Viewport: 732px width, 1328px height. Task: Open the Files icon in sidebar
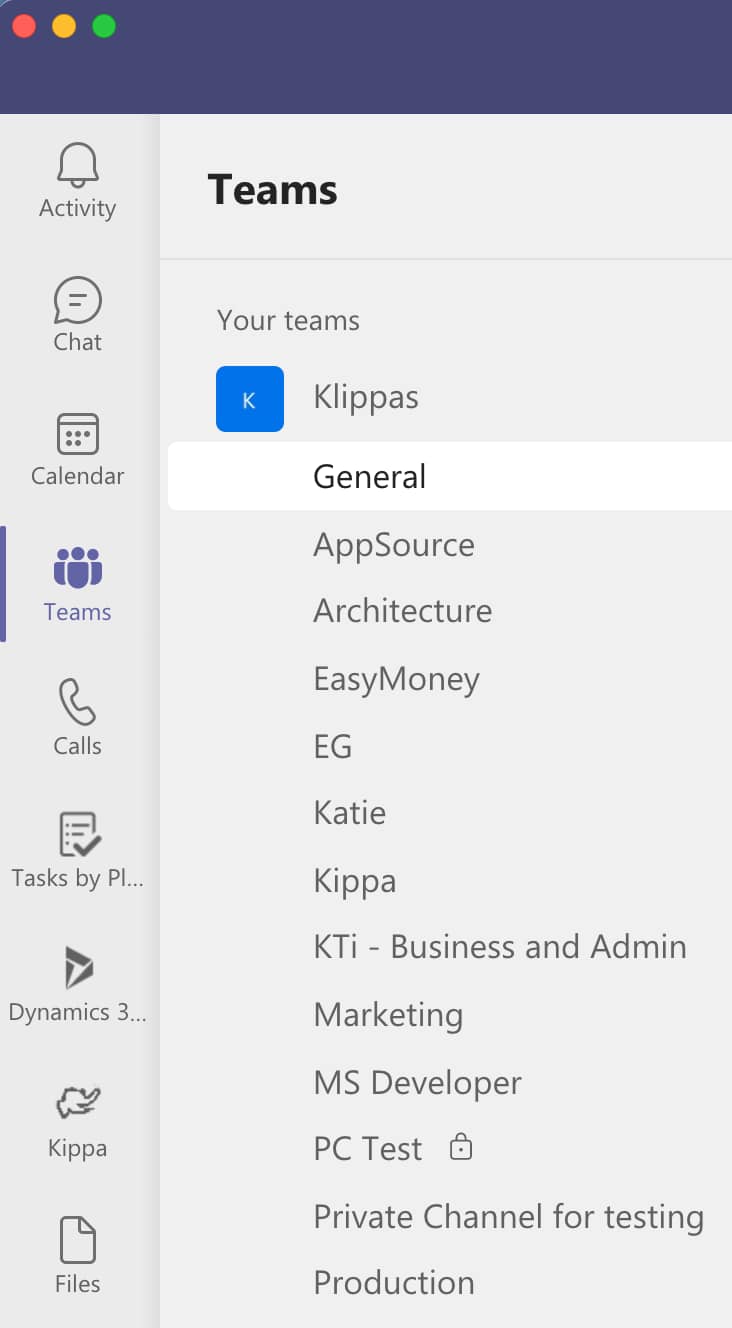pyautogui.click(x=77, y=1240)
